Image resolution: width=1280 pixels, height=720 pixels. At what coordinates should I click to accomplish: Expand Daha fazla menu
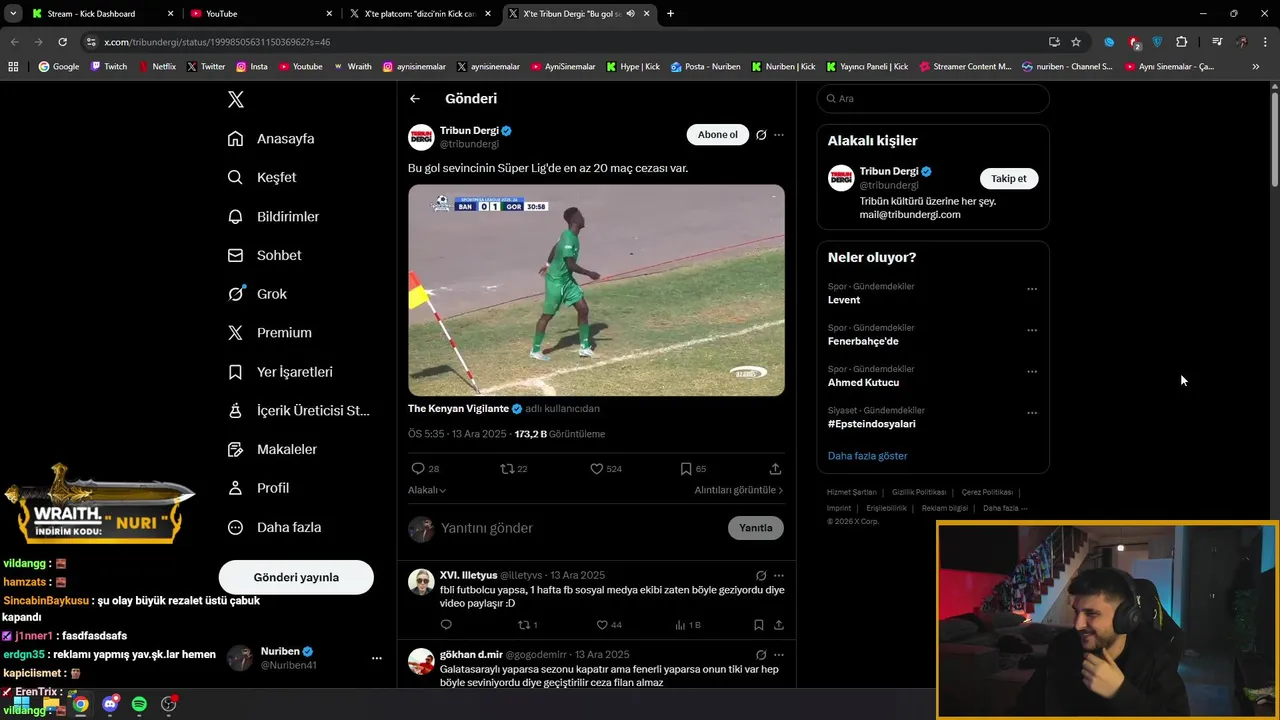274,527
